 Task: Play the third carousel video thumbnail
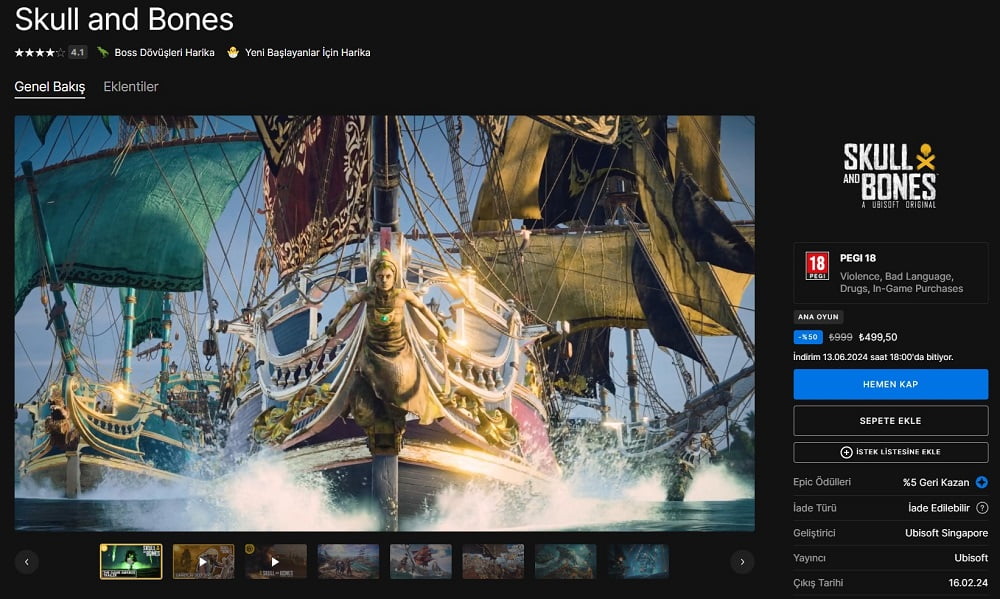click(x=276, y=561)
